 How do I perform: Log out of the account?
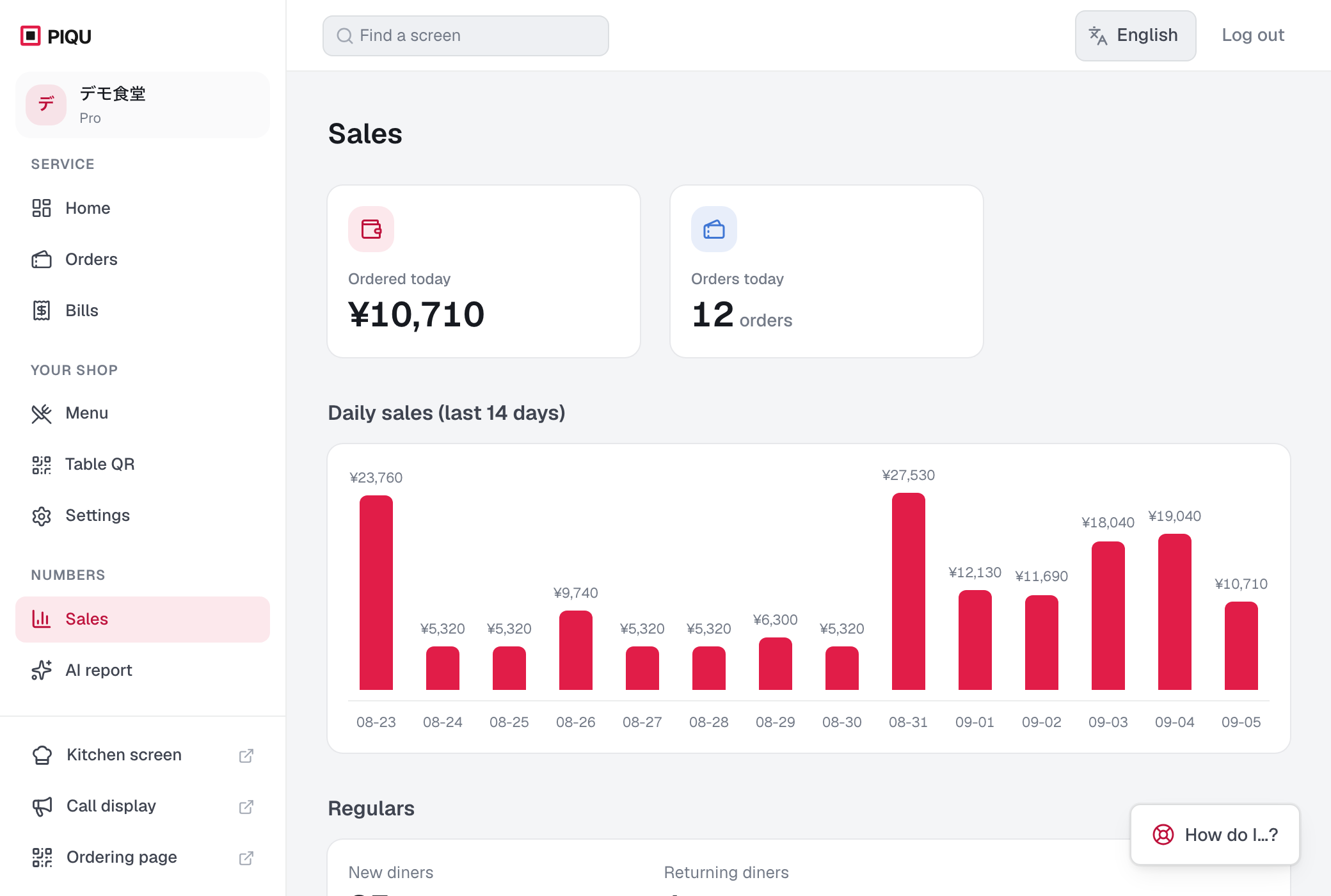(1253, 35)
